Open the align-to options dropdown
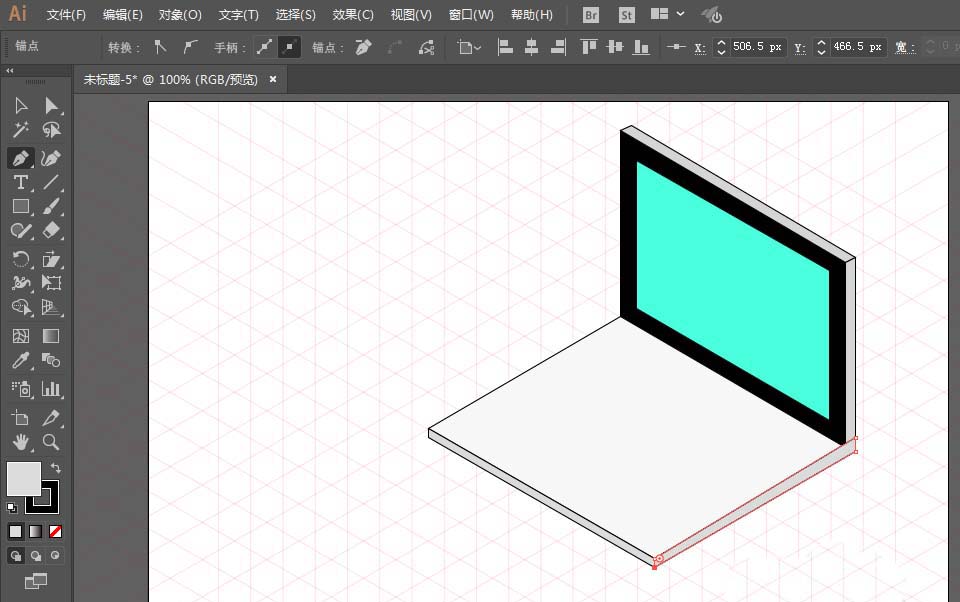Viewport: 960px width, 602px height. point(470,47)
